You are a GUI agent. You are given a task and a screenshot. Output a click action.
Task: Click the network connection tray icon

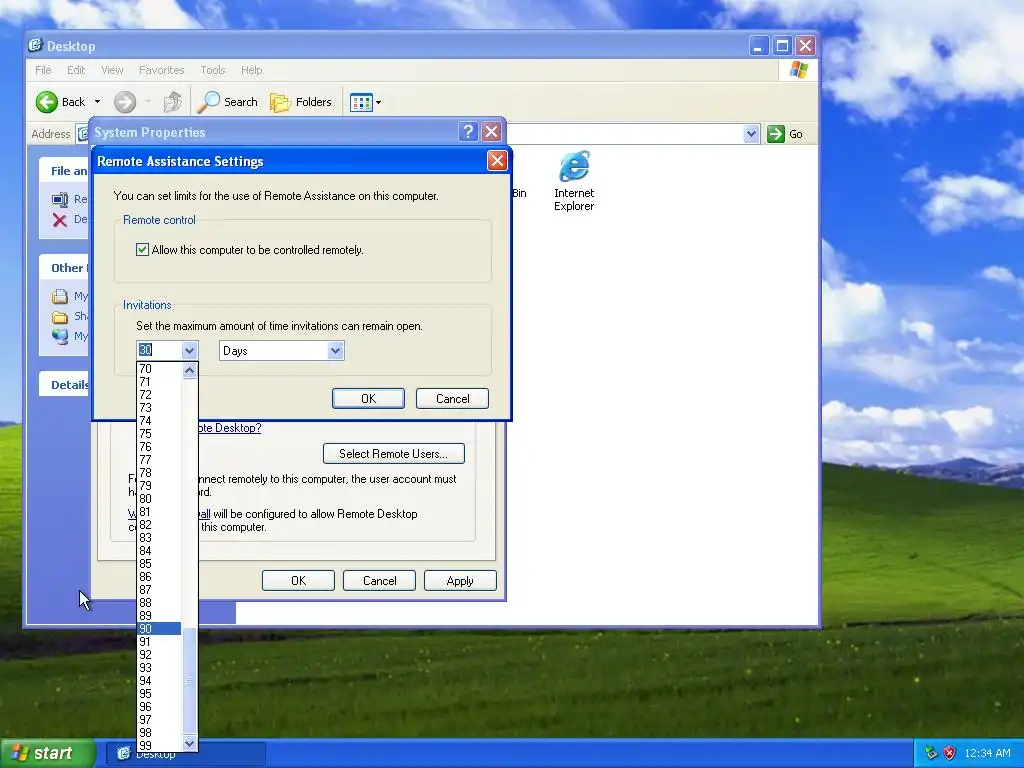coord(932,753)
